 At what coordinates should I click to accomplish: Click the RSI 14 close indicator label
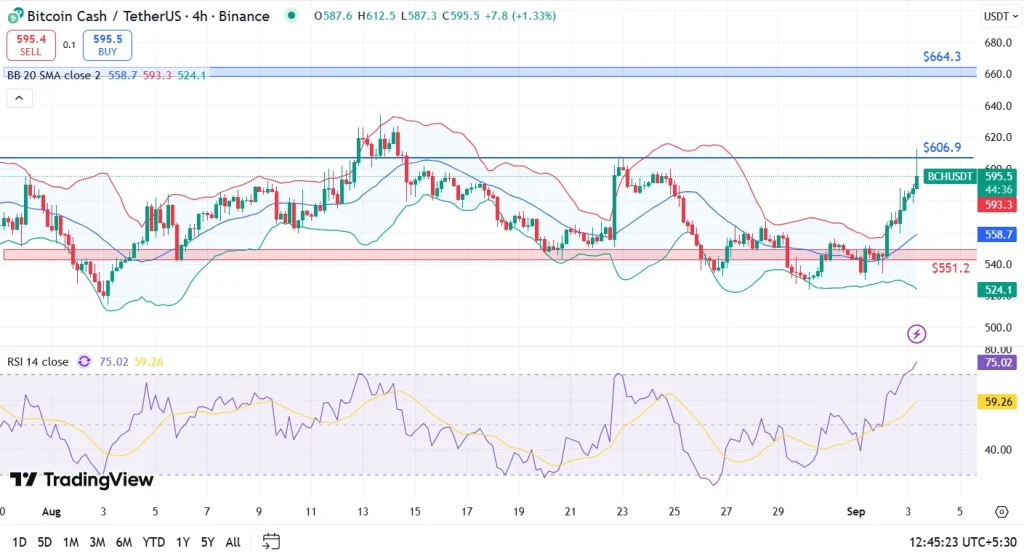click(x=38, y=362)
